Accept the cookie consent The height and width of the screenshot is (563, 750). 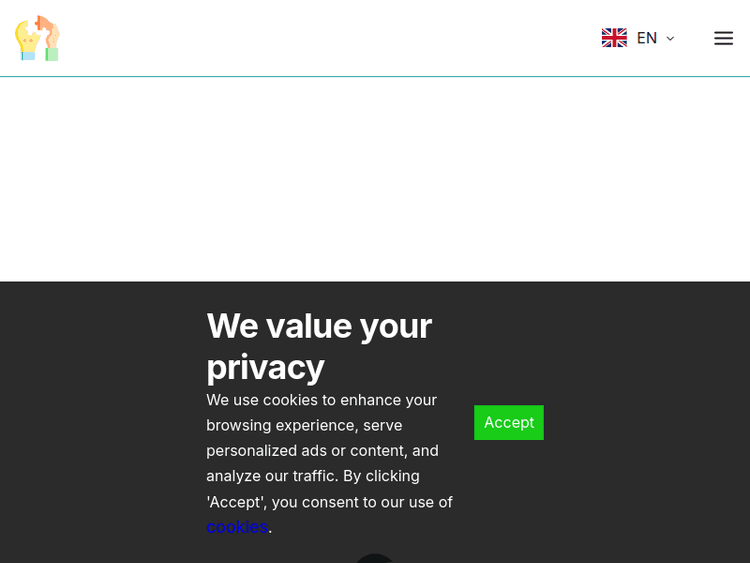pyautogui.click(x=508, y=422)
